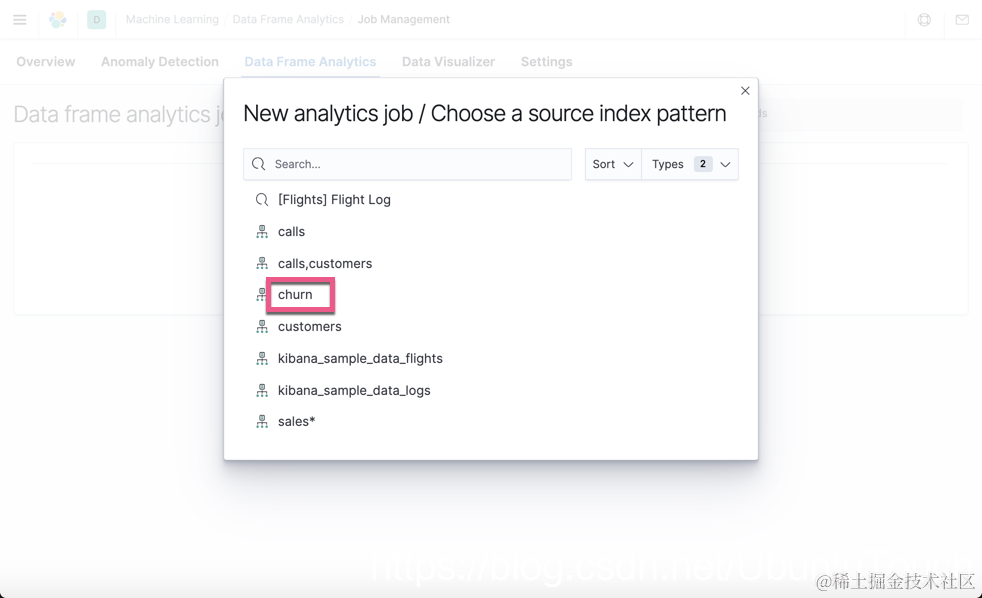Click the index pattern icon beside customers
This screenshot has height=598, width=982.
click(x=262, y=327)
